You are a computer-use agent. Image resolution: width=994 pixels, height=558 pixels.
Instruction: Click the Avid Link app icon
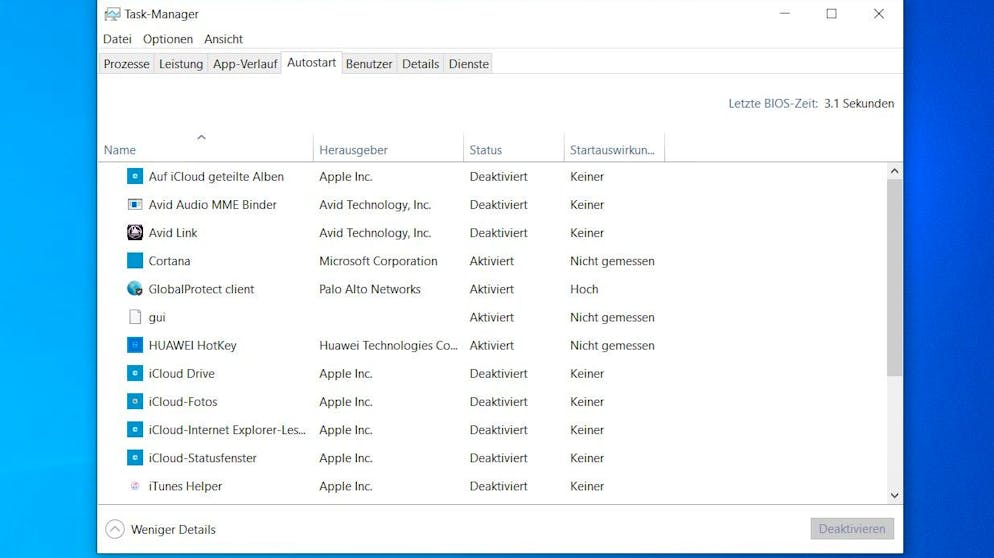(x=135, y=233)
